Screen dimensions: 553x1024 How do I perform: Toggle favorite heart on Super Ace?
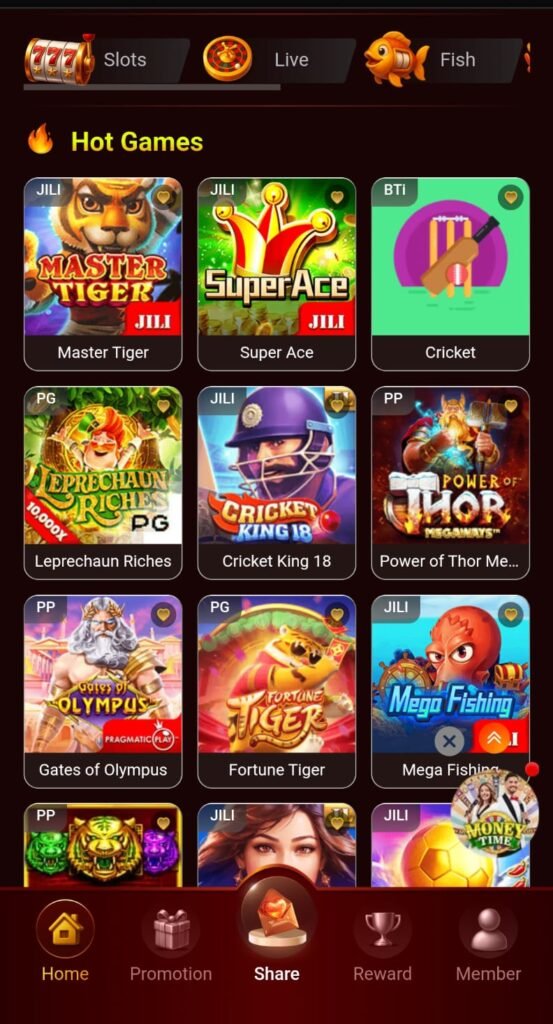(337, 197)
